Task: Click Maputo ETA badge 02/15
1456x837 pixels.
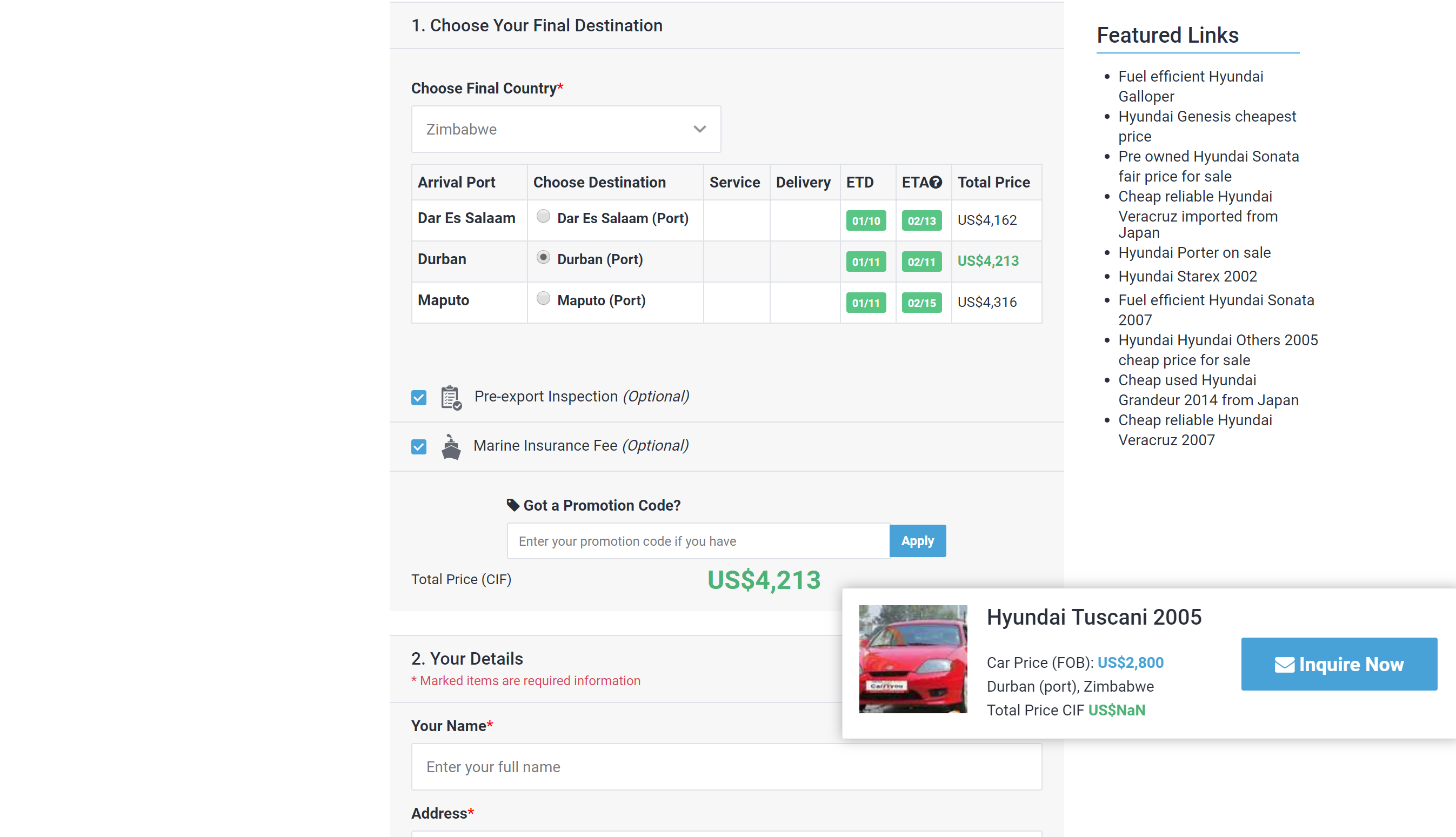Action: (x=921, y=303)
